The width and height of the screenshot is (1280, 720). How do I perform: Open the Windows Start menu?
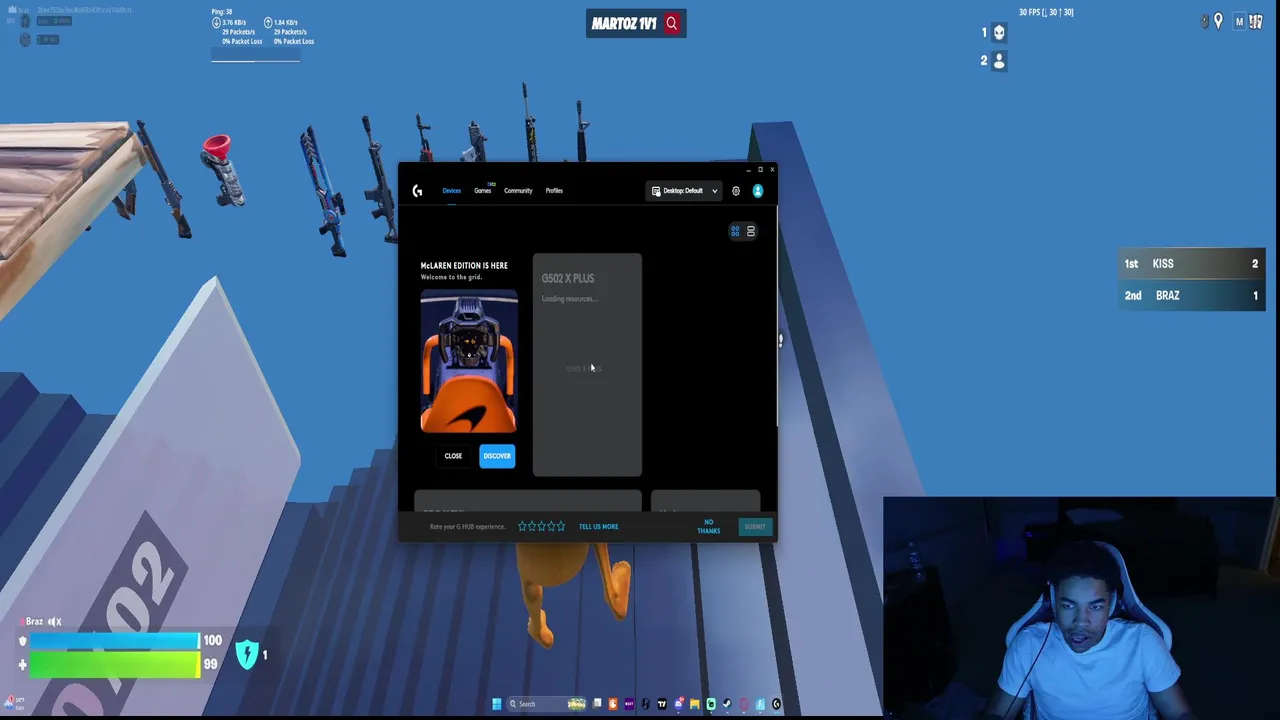(497, 704)
